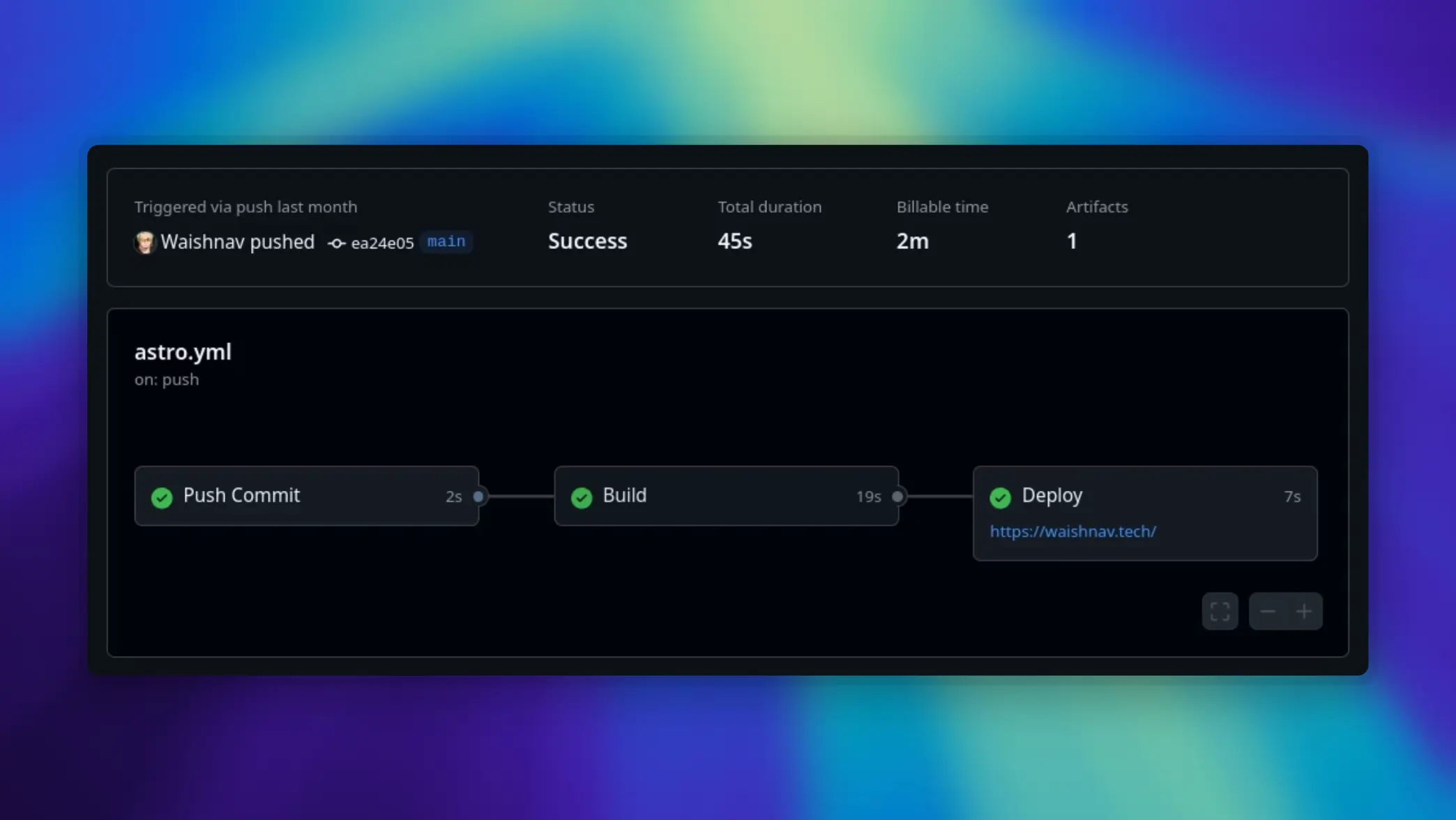The image size is (1456, 820).
Task: Click the fit-to-view fullscreen icon
Action: click(x=1220, y=611)
